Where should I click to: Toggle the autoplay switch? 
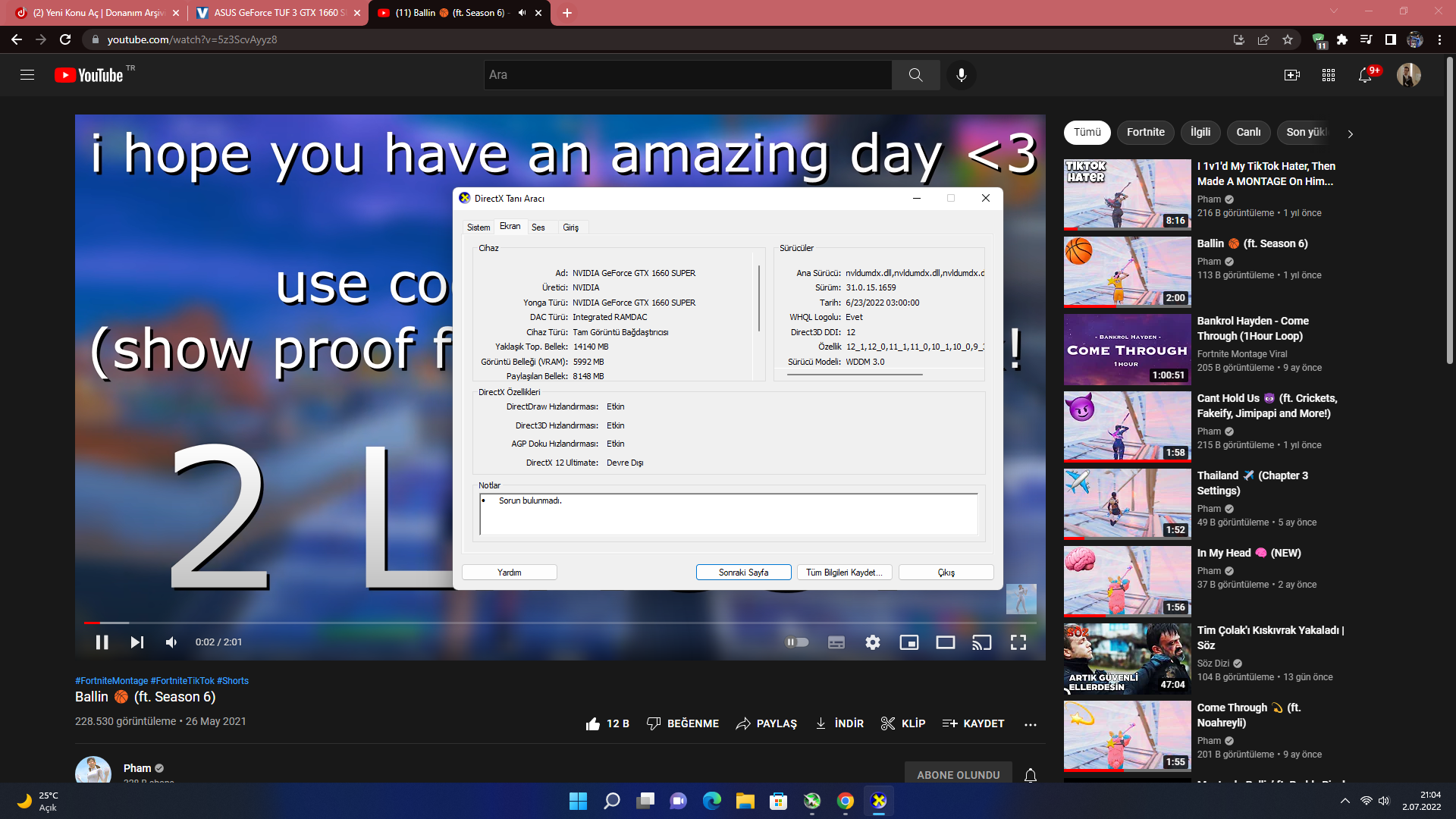point(796,642)
